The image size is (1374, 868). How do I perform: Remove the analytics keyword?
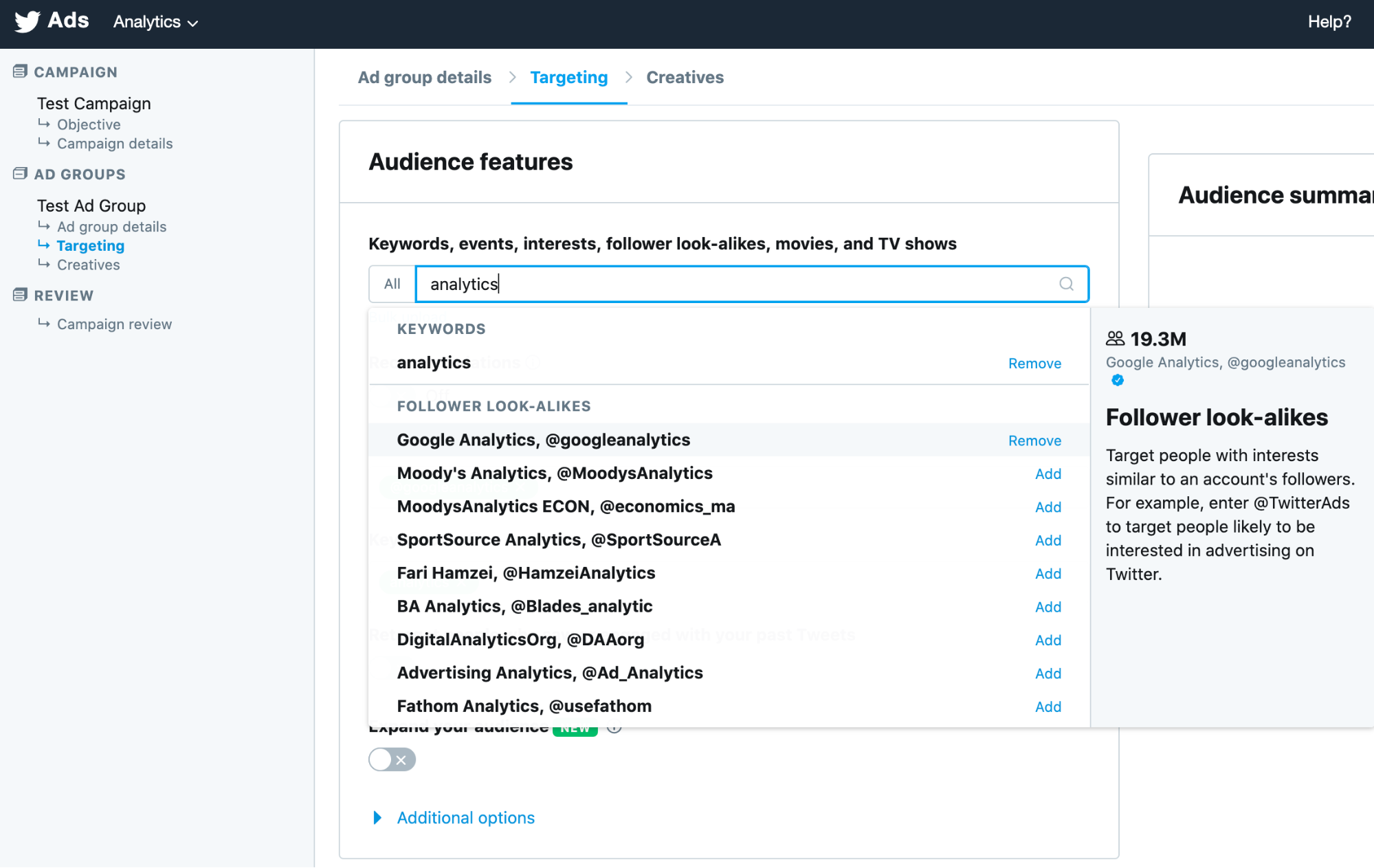pos(1034,364)
